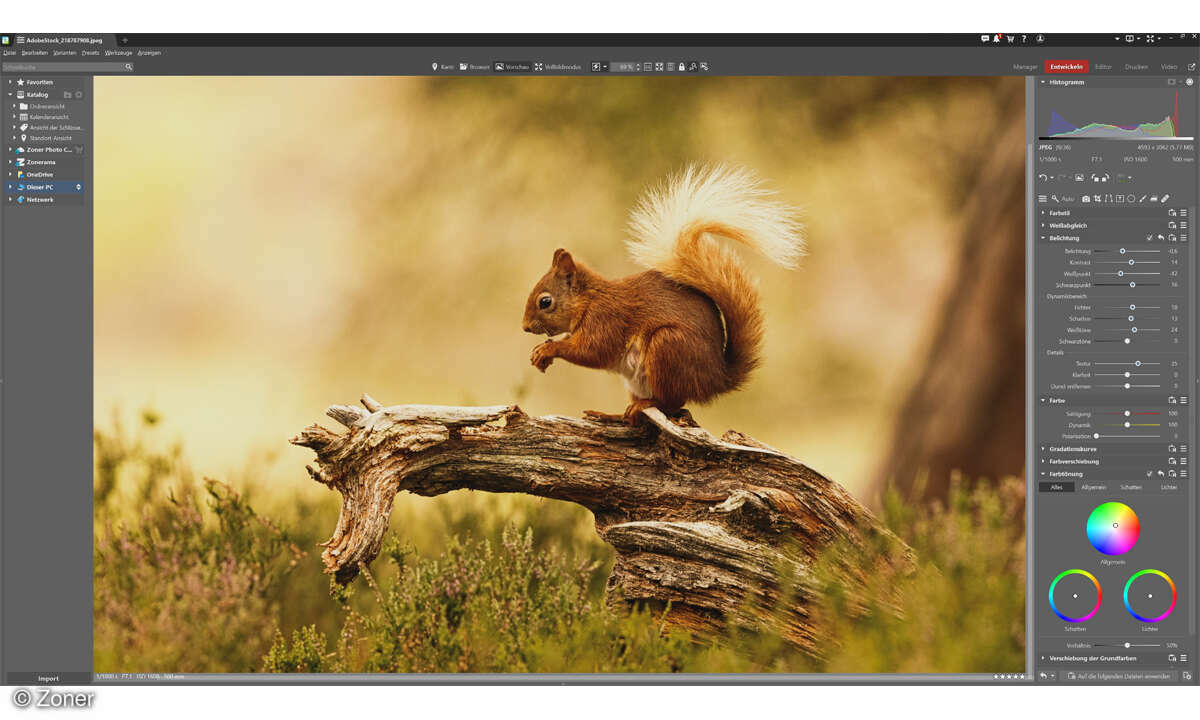The width and height of the screenshot is (1200, 720).
Task: Click the Sättigung slider handle
Action: point(1127,413)
